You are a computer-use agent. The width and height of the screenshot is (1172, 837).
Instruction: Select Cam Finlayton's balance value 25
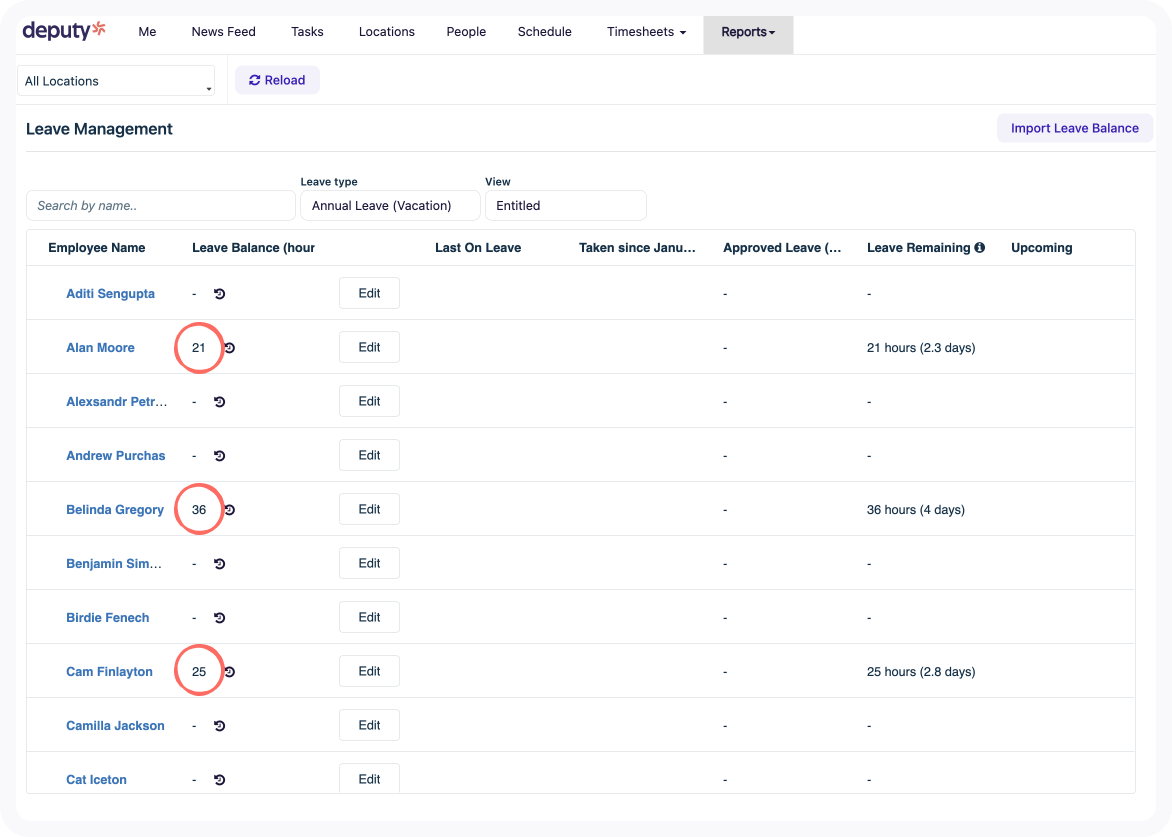point(199,672)
